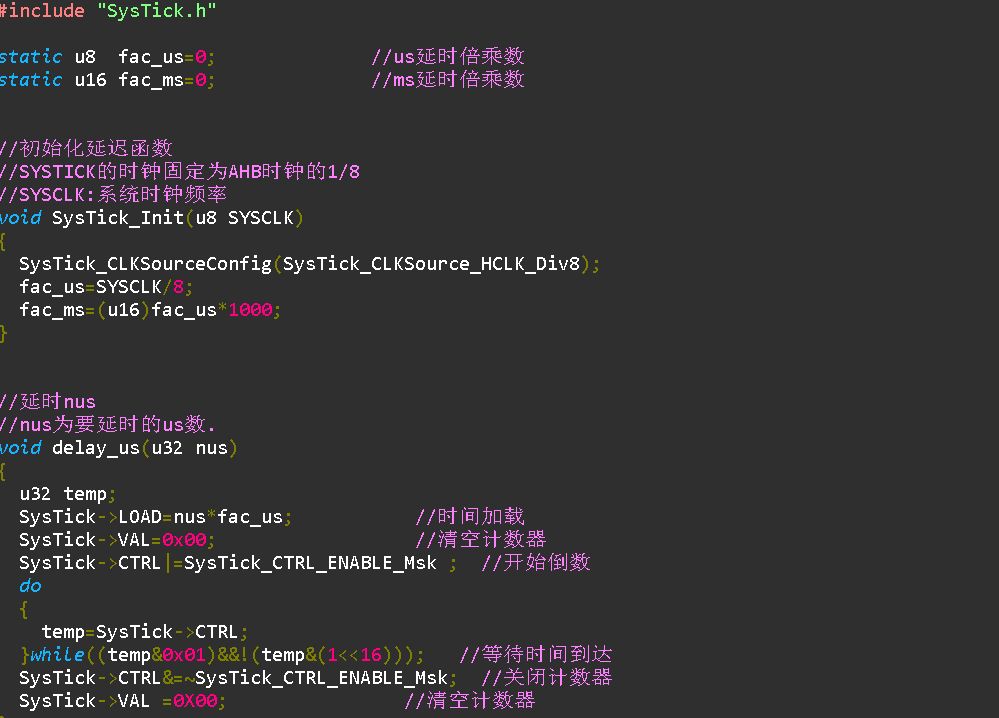
Task: Click SysTick_CLKSource_HCLK_Div8 argument
Action: (x=431, y=264)
